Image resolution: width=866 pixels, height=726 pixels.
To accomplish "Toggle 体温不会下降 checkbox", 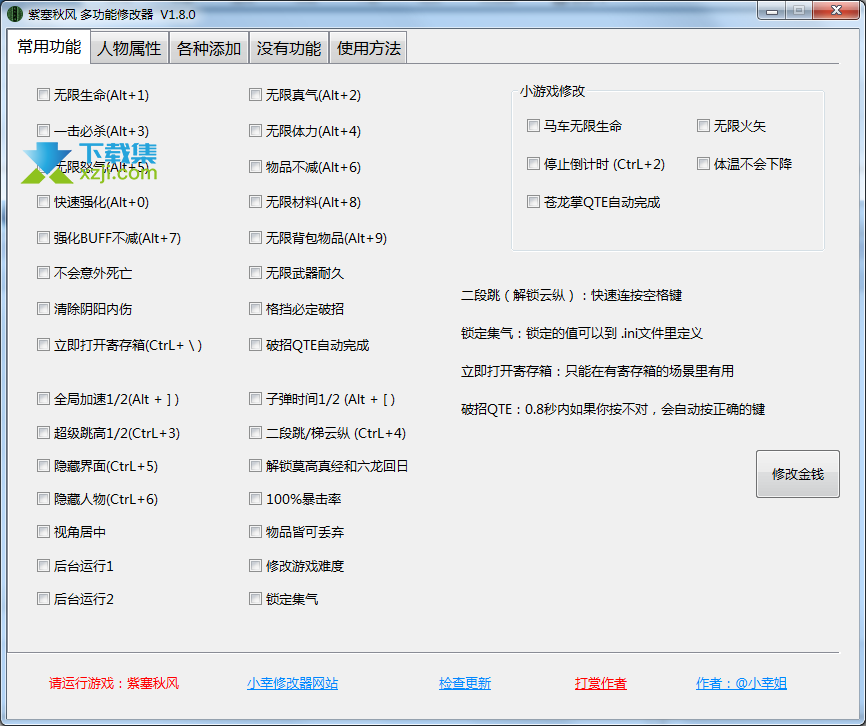I will (703, 164).
